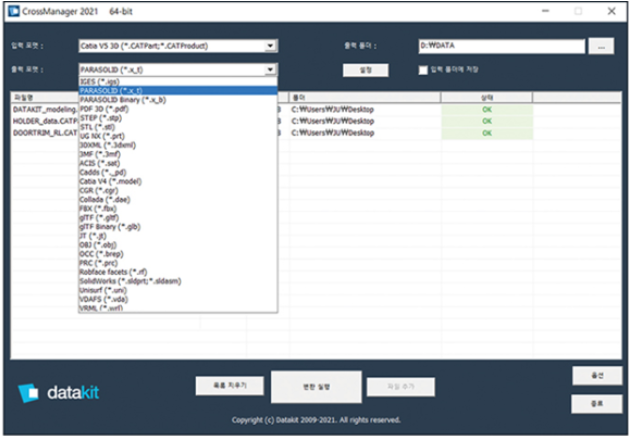Choose CGR (*.cgr) format entry

point(178,191)
